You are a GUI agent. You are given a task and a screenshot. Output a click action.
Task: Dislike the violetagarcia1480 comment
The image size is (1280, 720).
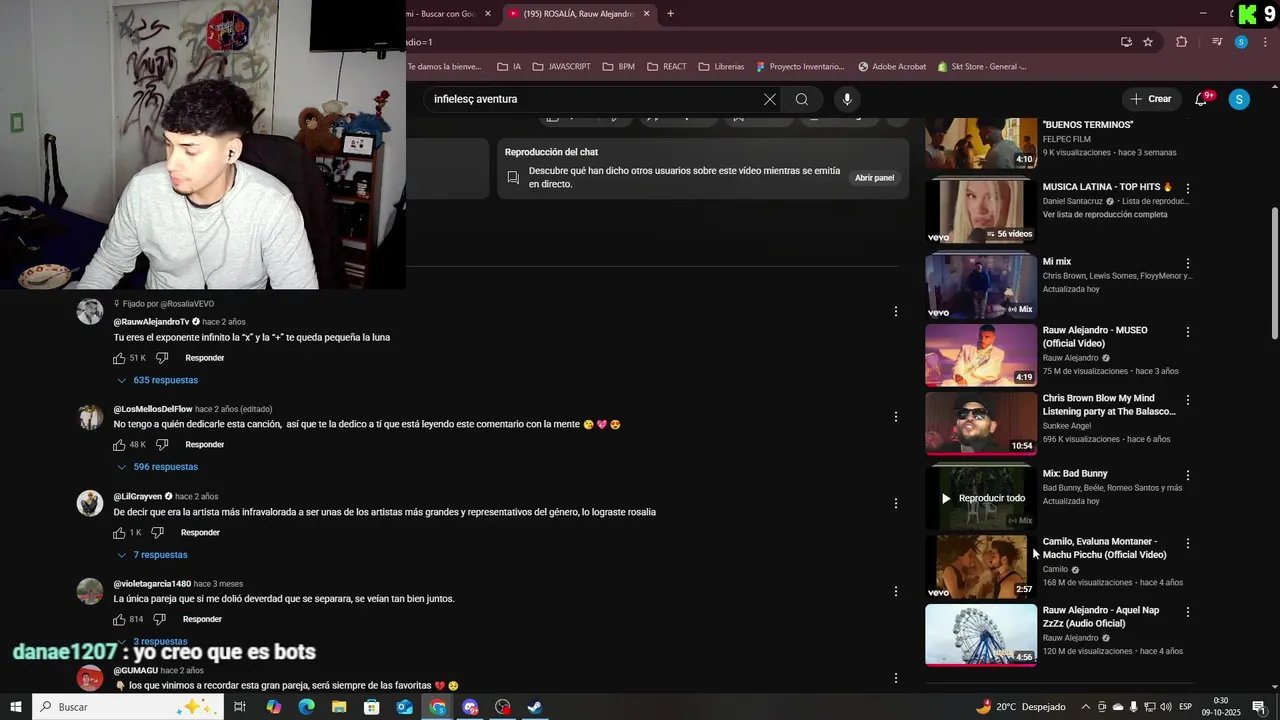coord(159,620)
